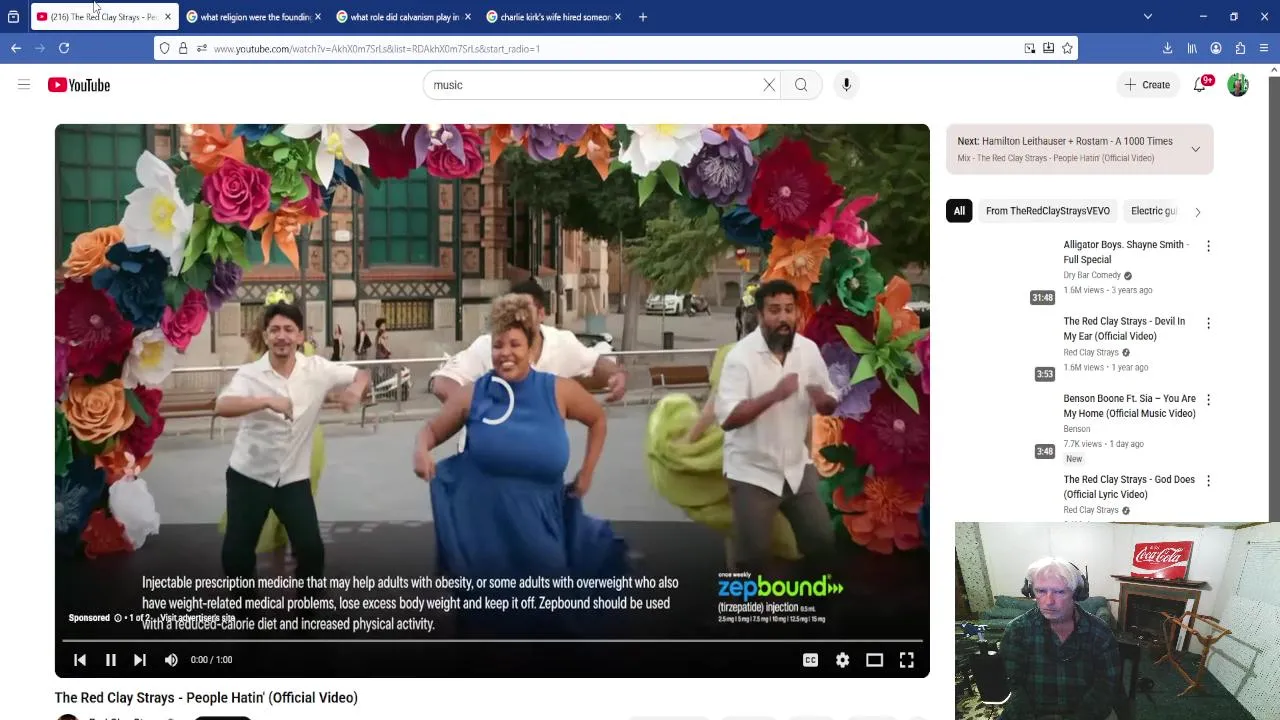Go back to previous page
The image size is (1280, 720).
(x=16, y=48)
